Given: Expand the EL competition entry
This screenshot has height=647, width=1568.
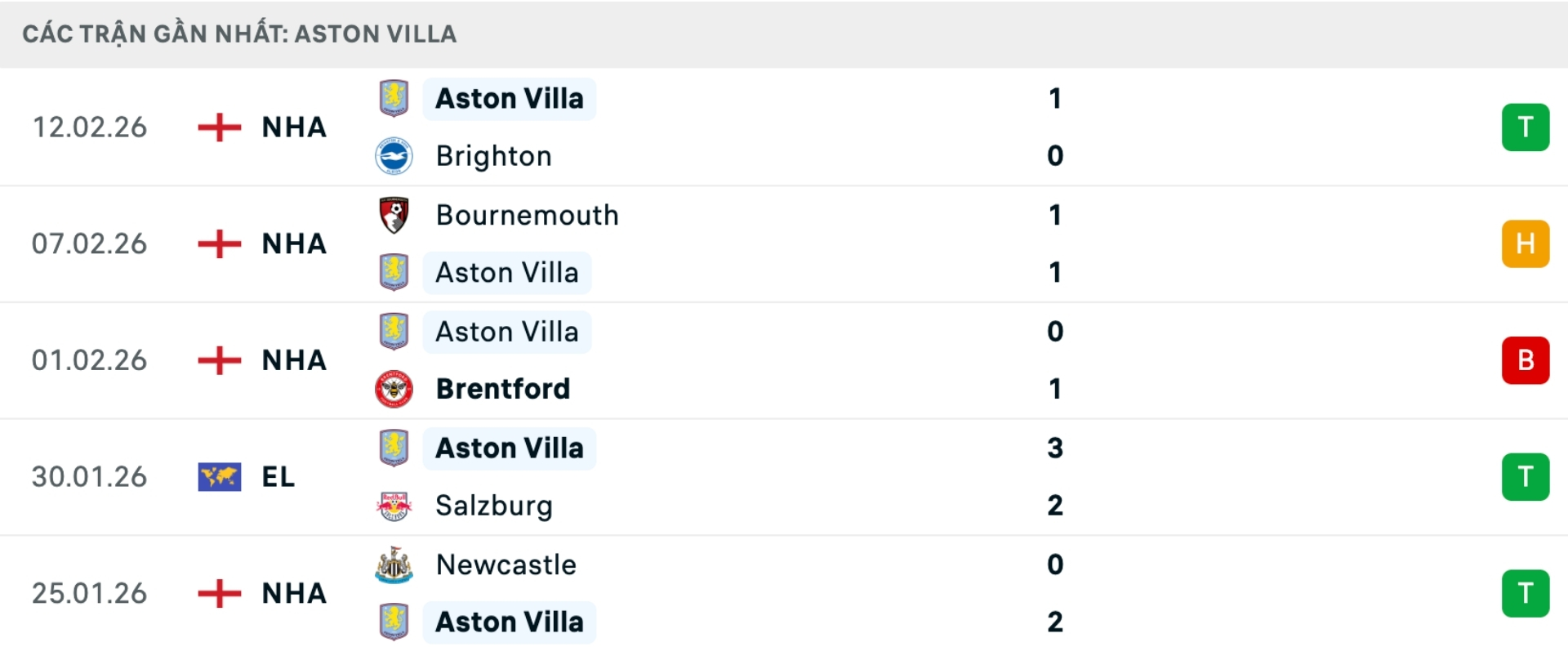Looking at the screenshot, I should click(278, 476).
